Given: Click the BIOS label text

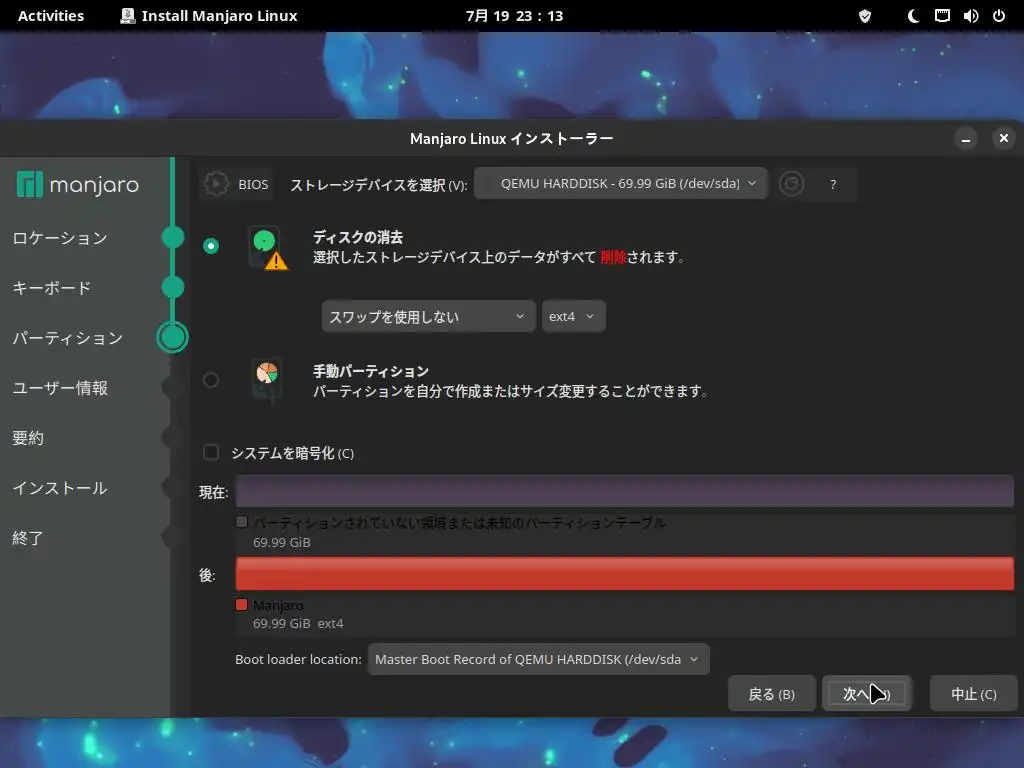Looking at the screenshot, I should pyautogui.click(x=253, y=185).
